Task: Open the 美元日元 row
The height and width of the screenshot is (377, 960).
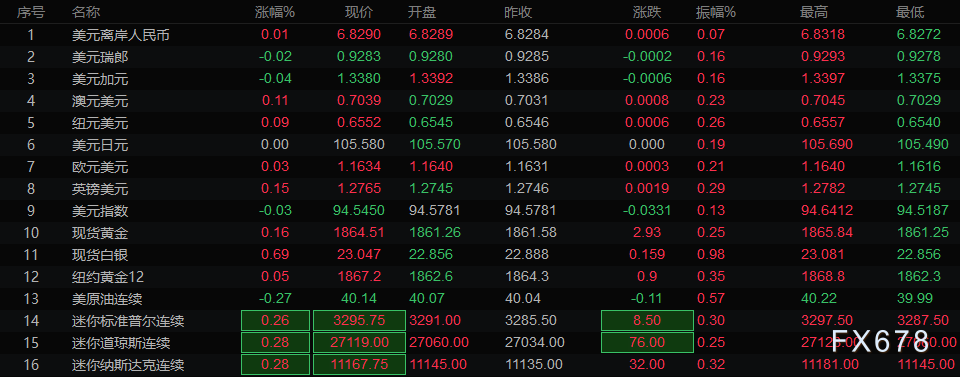Action: (480, 145)
